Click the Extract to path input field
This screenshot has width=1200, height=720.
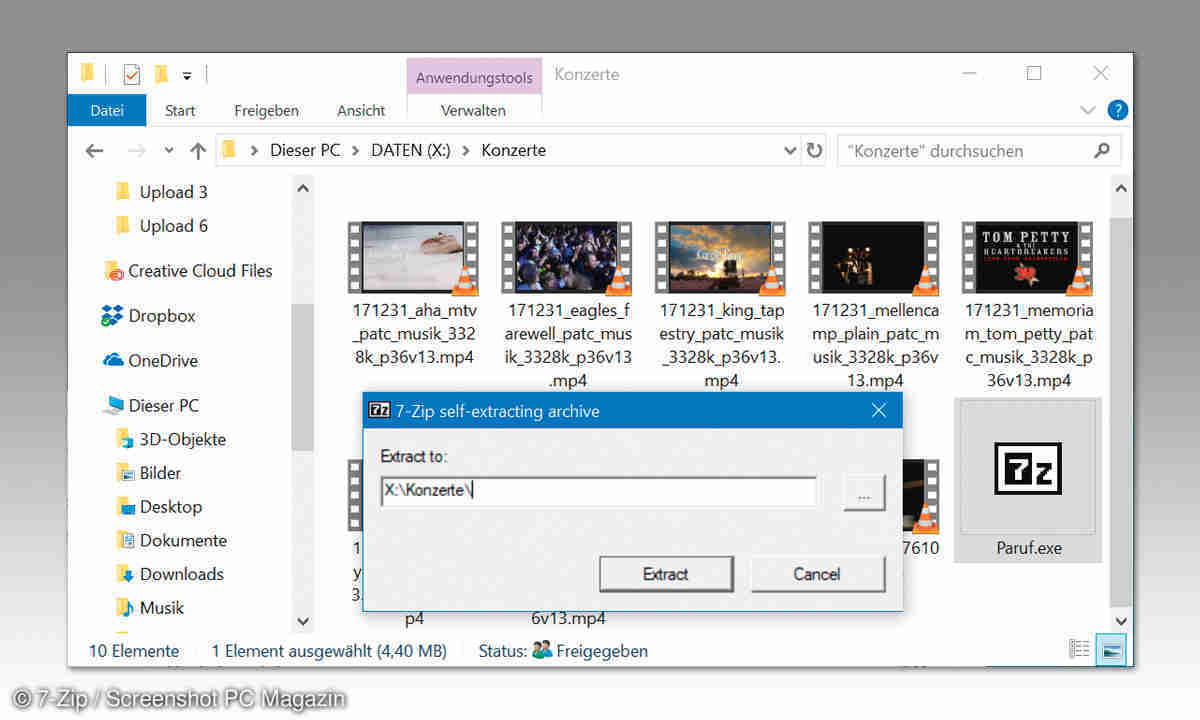point(598,492)
